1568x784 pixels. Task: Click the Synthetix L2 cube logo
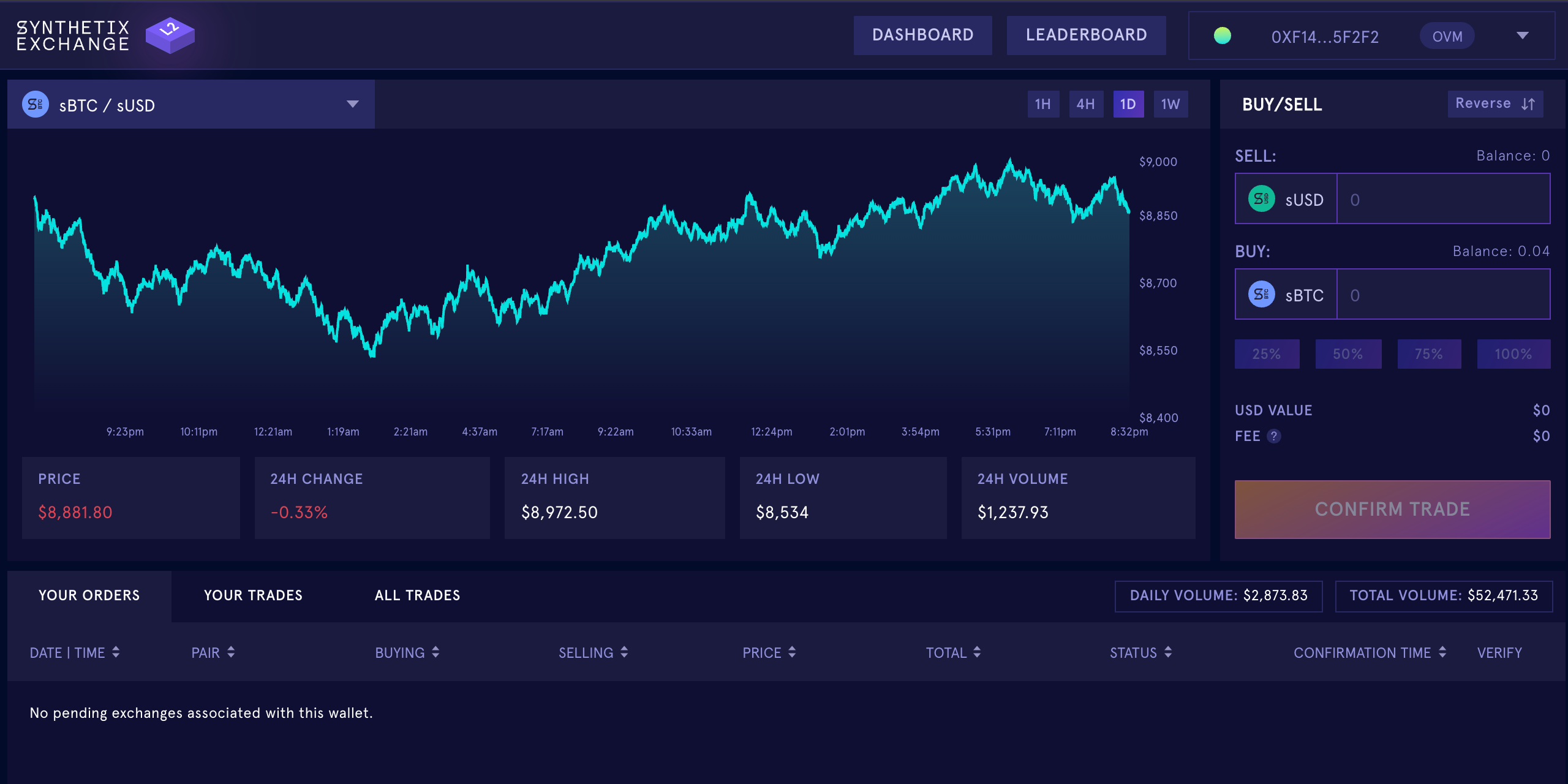pos(170,35)
